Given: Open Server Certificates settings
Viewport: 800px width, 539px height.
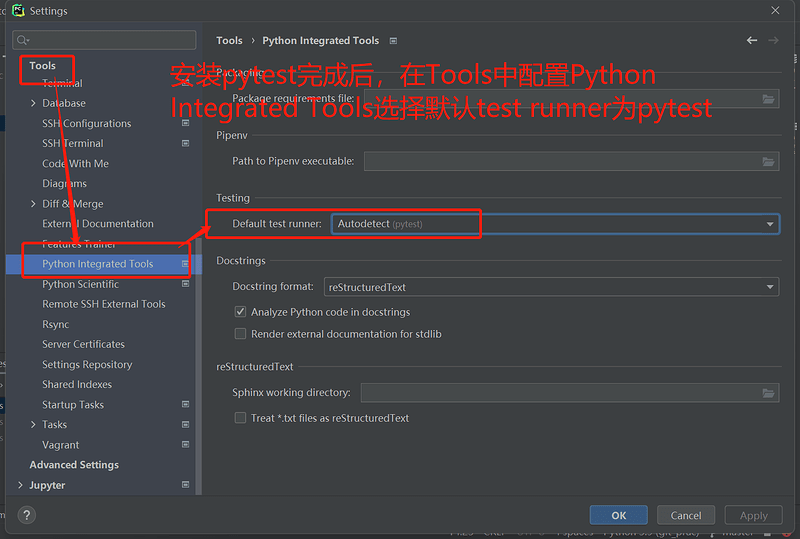Looking at the screenshot, I should [x=84, y=344].
